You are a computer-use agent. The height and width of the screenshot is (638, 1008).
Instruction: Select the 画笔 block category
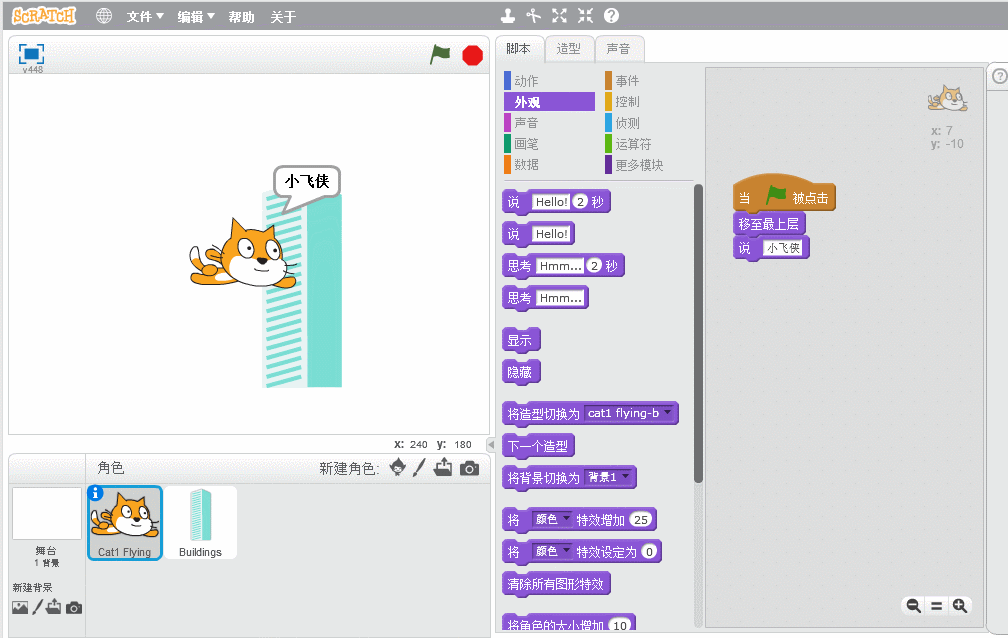coord(549,143)
